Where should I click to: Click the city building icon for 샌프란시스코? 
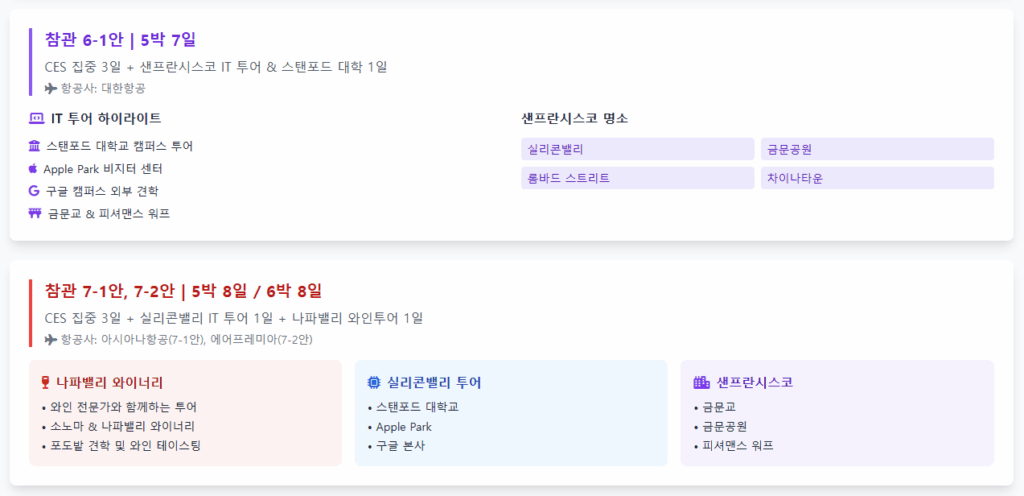point(701,382)
